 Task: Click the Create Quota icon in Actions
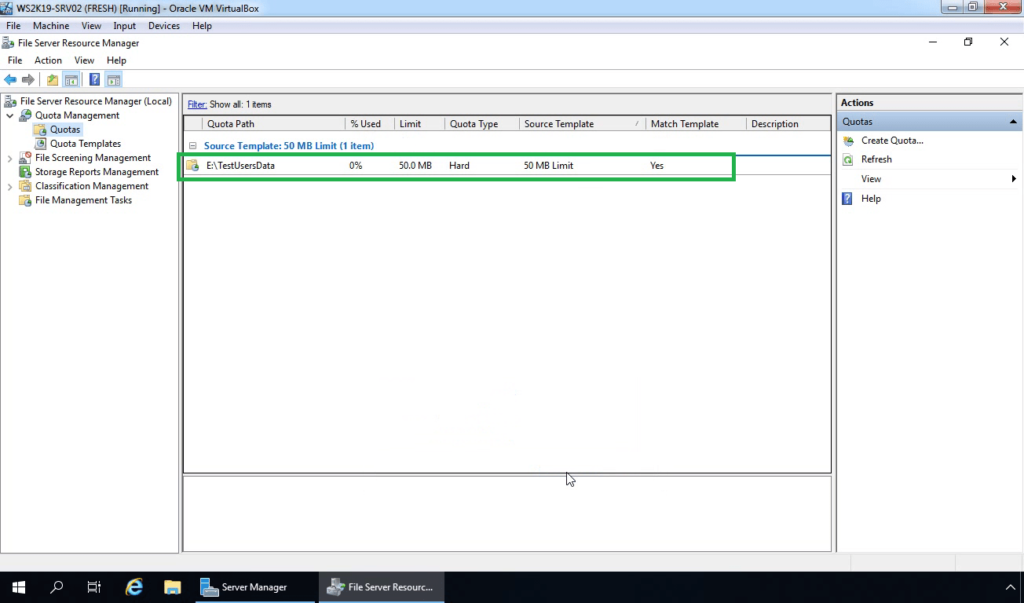[848, 140]
